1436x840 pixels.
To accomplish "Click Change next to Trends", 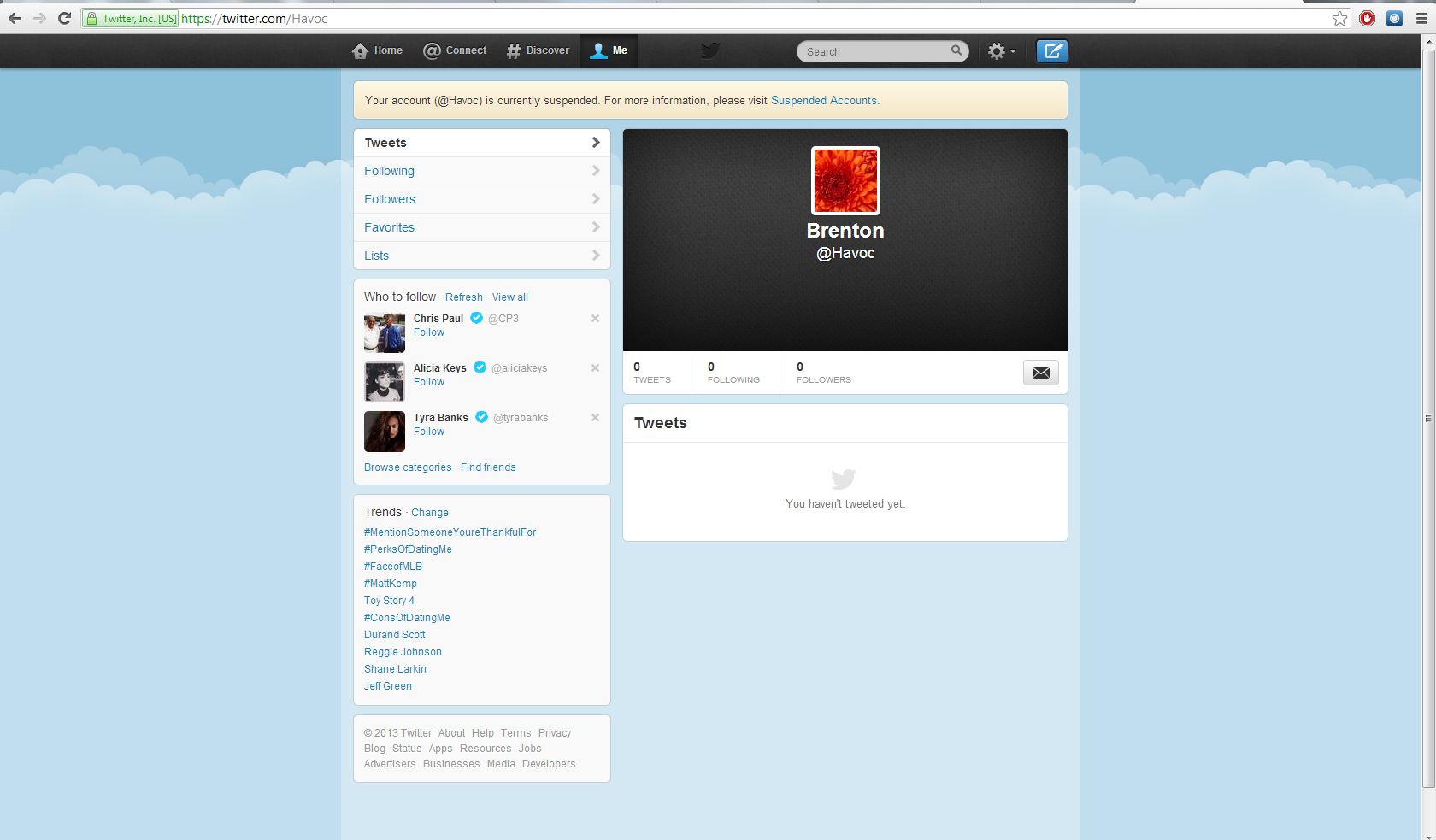I will tap(430, 513).
